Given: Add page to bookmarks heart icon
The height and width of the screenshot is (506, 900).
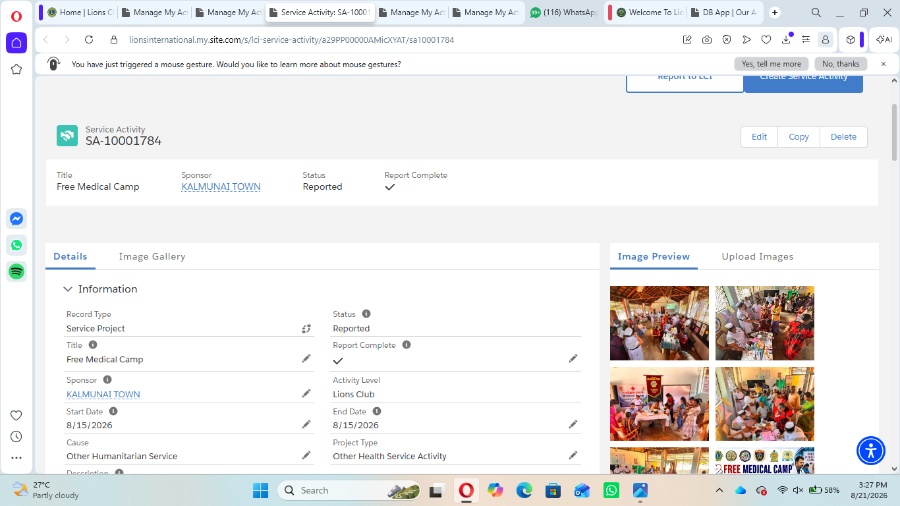Looking at the screenshot, I should (x=766, y=40).
